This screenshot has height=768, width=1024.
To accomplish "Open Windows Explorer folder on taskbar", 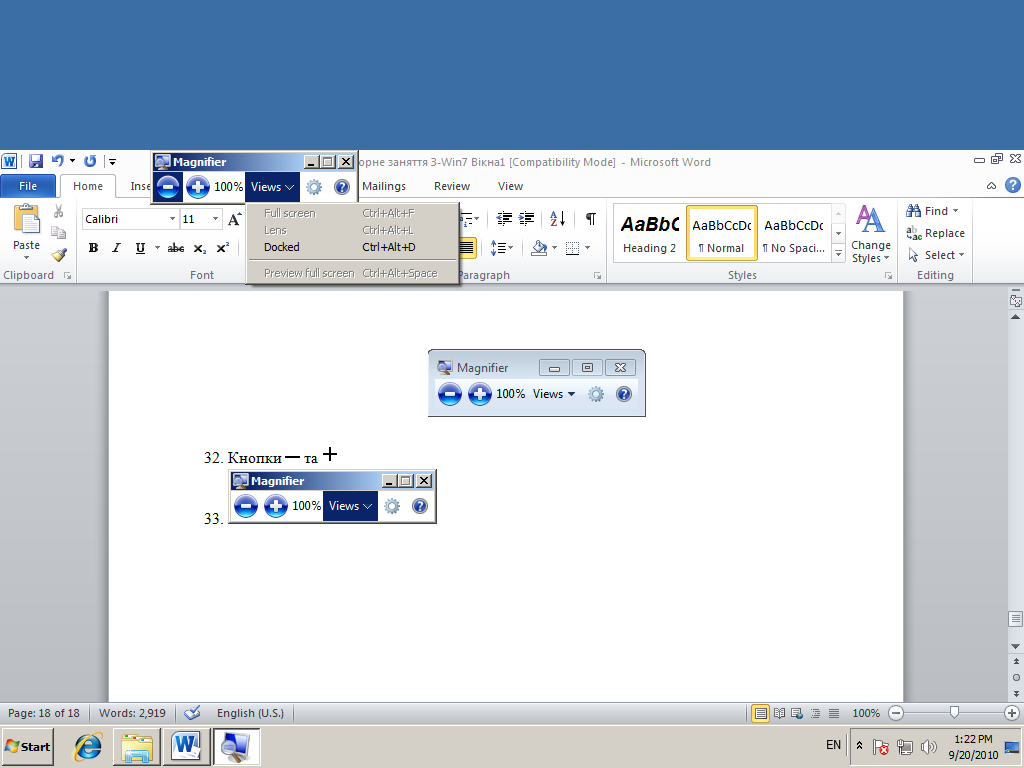I will tap(137, 747).
